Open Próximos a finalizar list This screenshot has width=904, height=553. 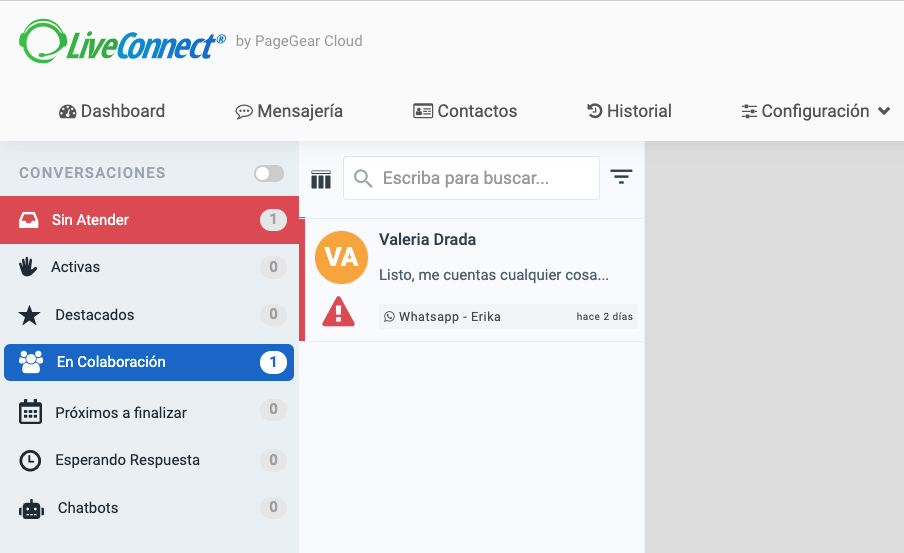click(x=149, y=412)
